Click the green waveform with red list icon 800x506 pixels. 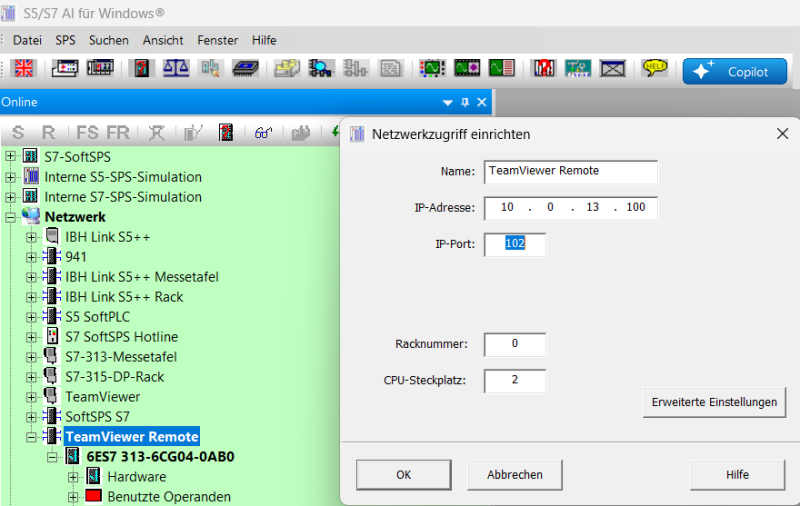pos(502,68)
